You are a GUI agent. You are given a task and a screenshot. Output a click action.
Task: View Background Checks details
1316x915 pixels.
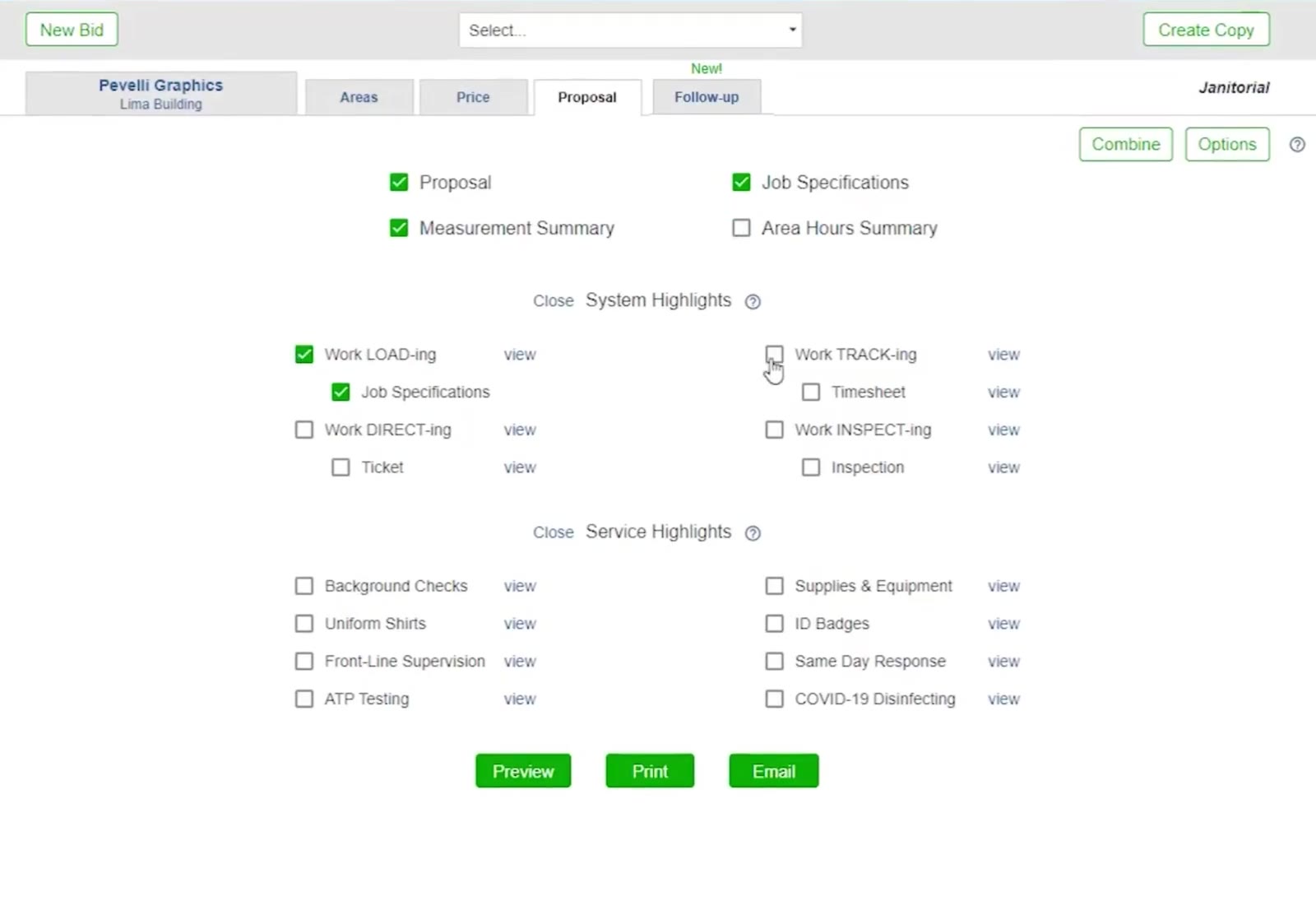click(520, 586)
